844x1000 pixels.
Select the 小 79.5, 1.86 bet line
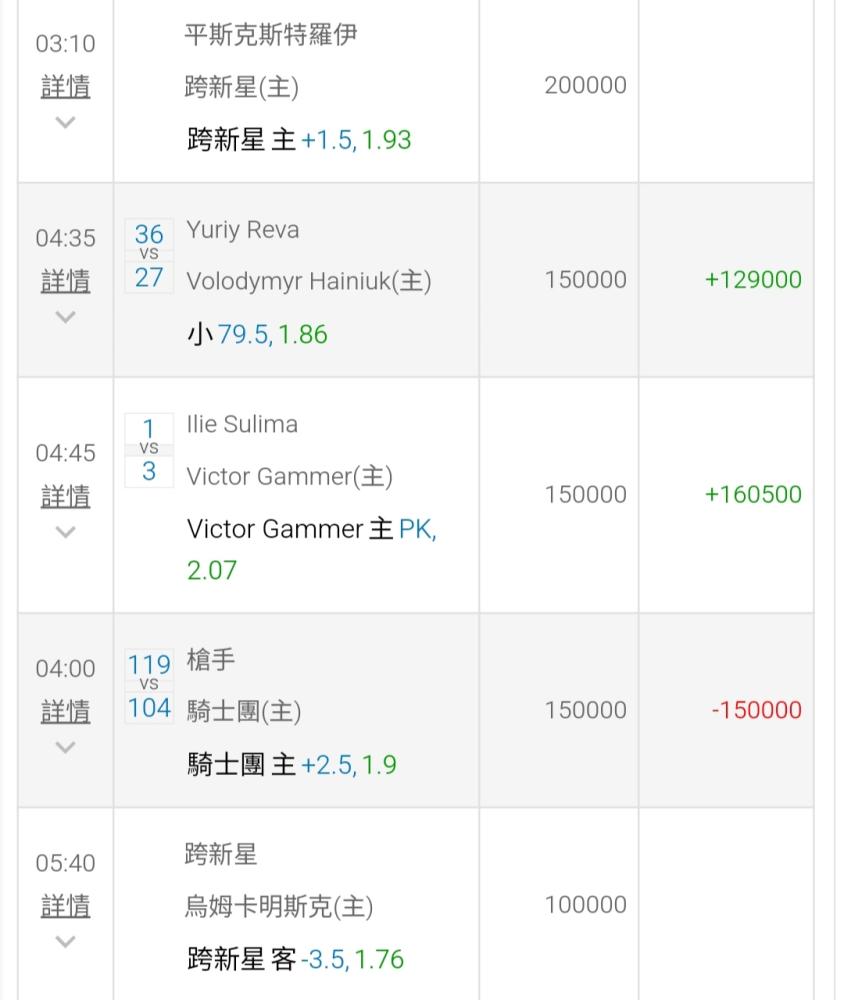[x=257, y=334]
